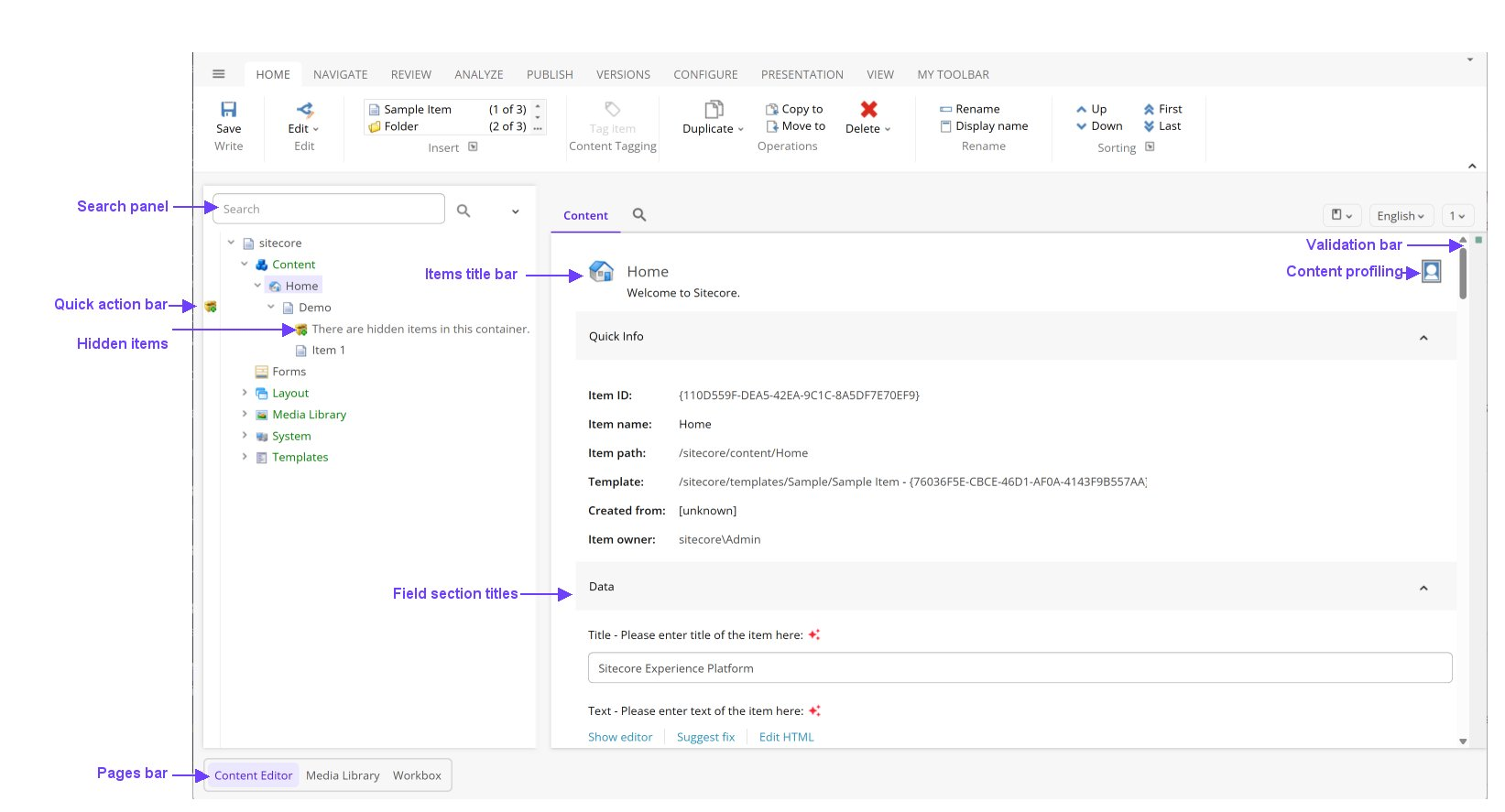1505x812 pixels.
Task: Click the search icon next to Content tab
Action: pos(639,214)
